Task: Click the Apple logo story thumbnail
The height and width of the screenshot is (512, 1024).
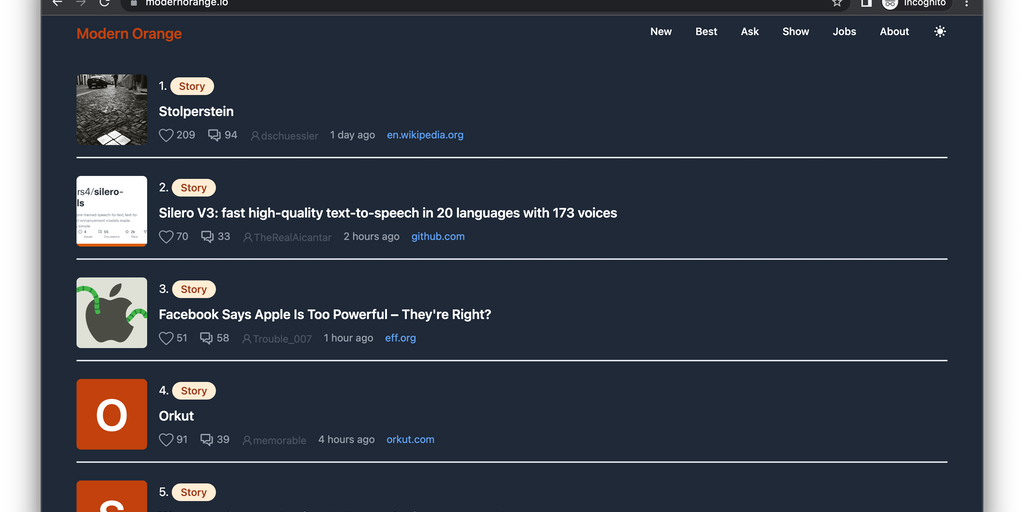Action: point(112,313)
